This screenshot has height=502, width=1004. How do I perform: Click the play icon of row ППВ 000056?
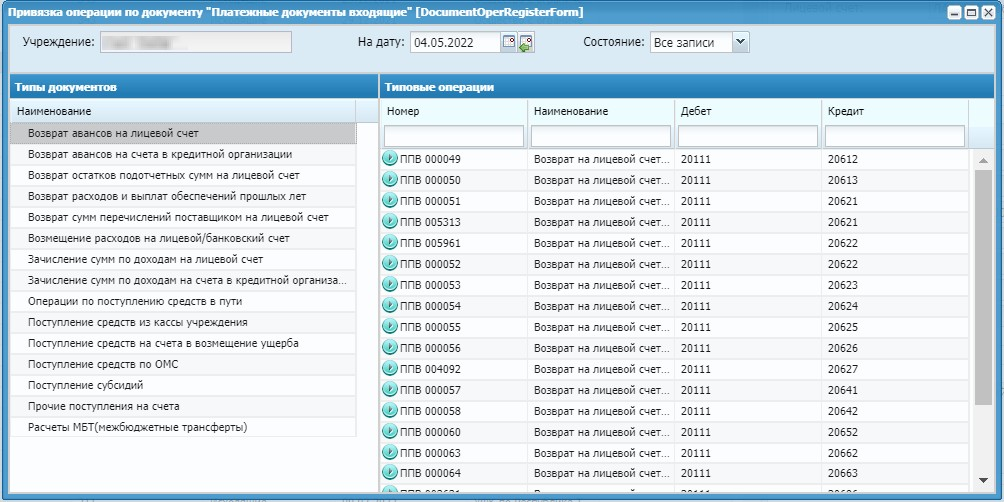point(390,348)
